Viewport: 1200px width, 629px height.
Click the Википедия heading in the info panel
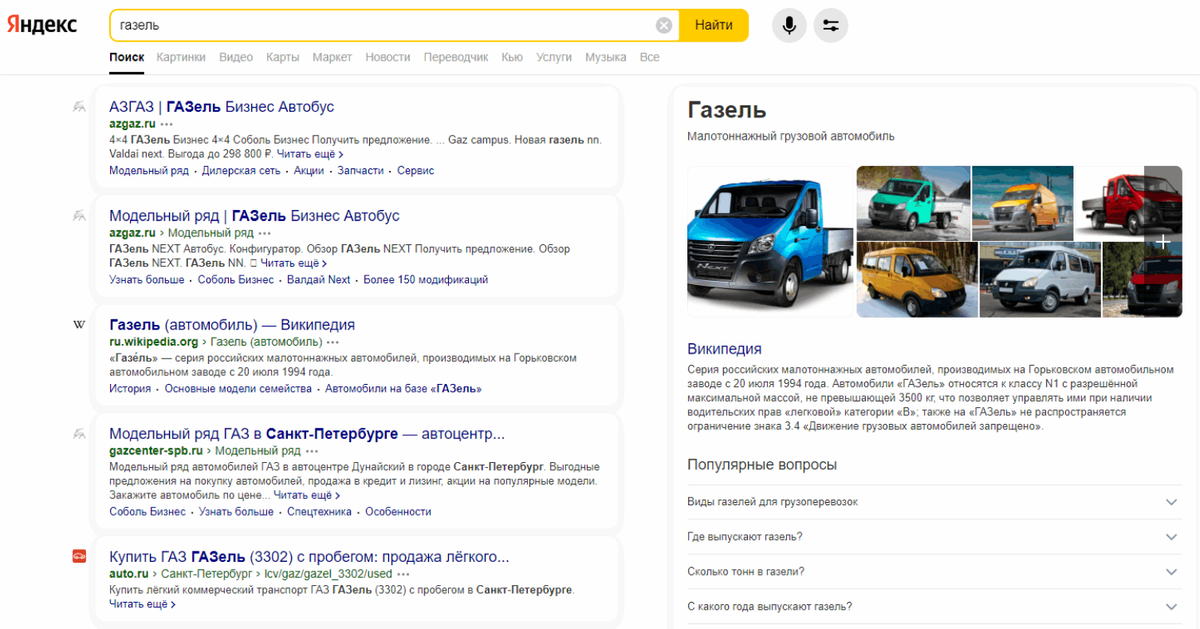tap(724, 349)
